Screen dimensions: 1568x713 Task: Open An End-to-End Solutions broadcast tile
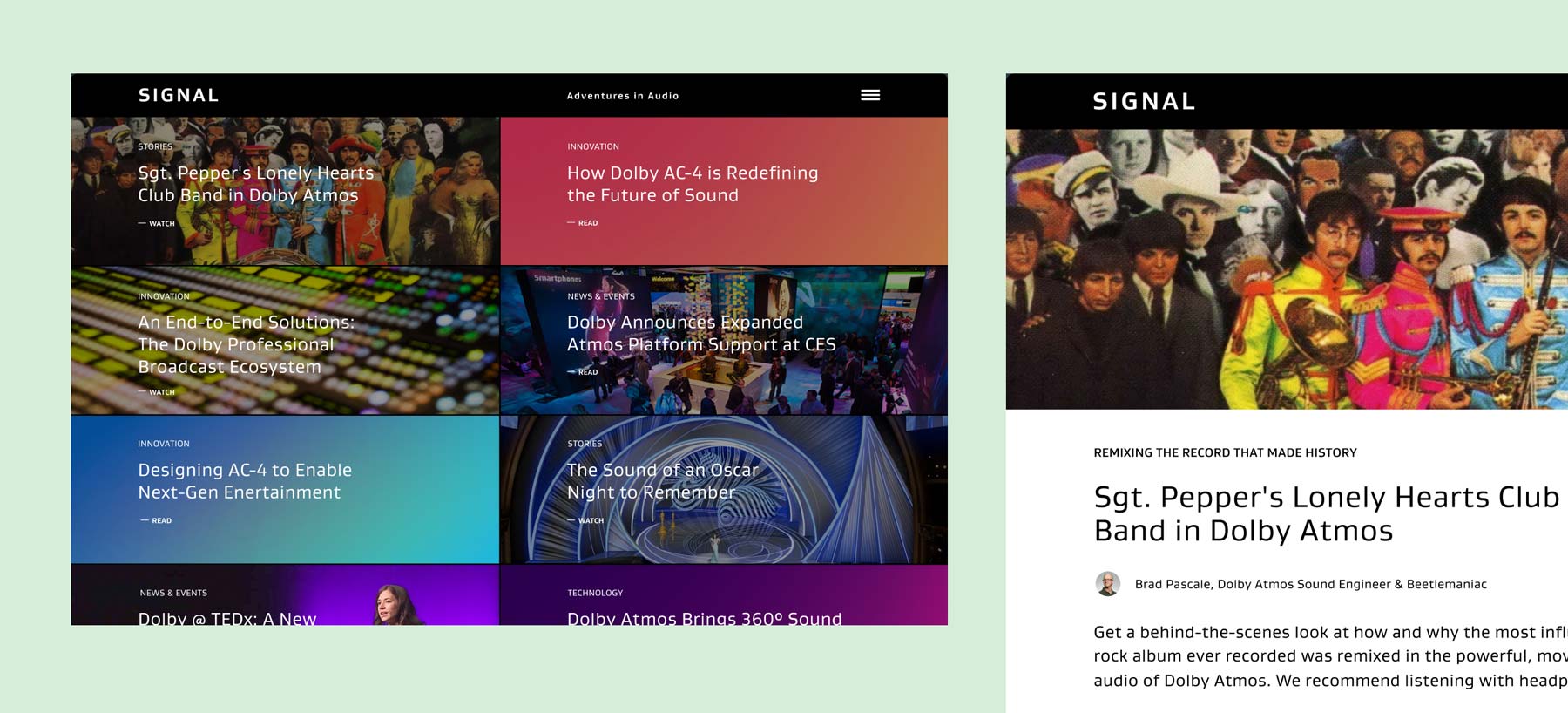pyautogui.click(x=246, y=344)
